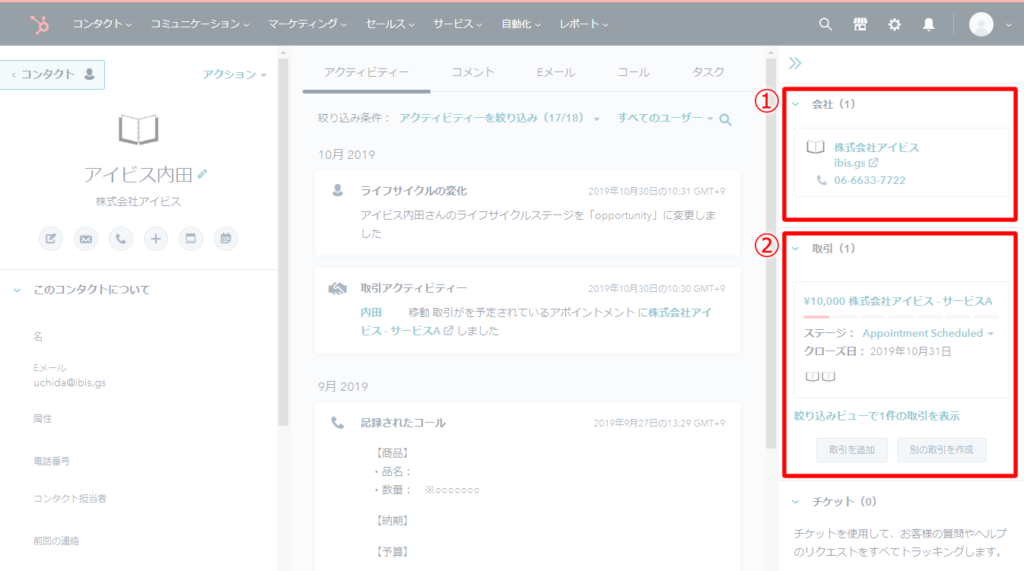This screenshot has width=1024, height=571.
Task: Click the 別の取引を作成 button
Action: click(941, 449)
